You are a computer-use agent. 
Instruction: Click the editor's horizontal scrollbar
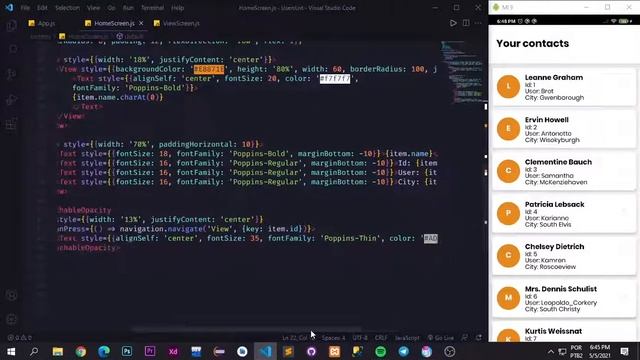246,329
